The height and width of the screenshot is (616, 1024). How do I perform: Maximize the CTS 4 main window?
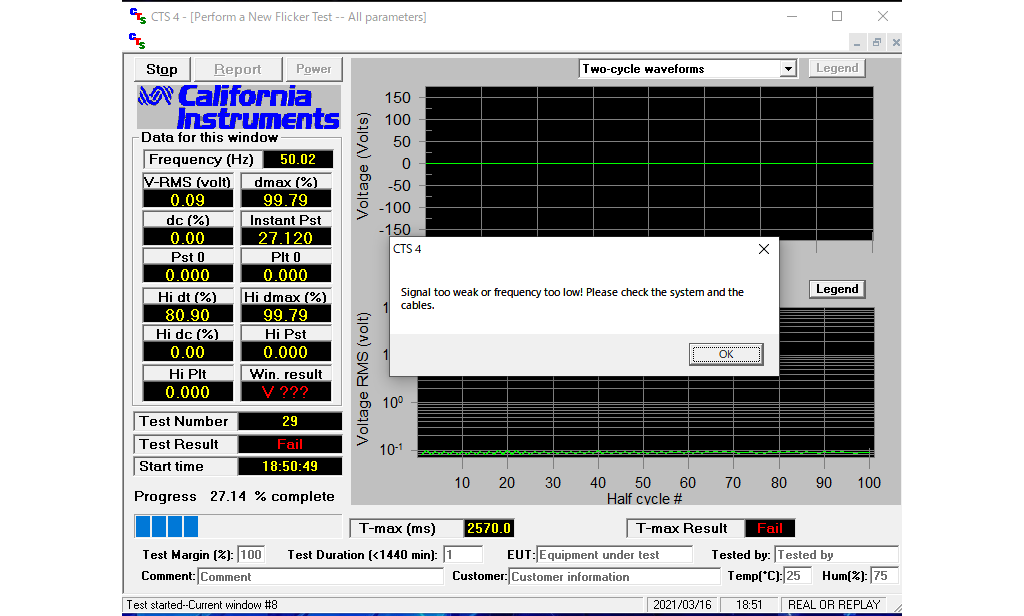click(x=837, y=16)
